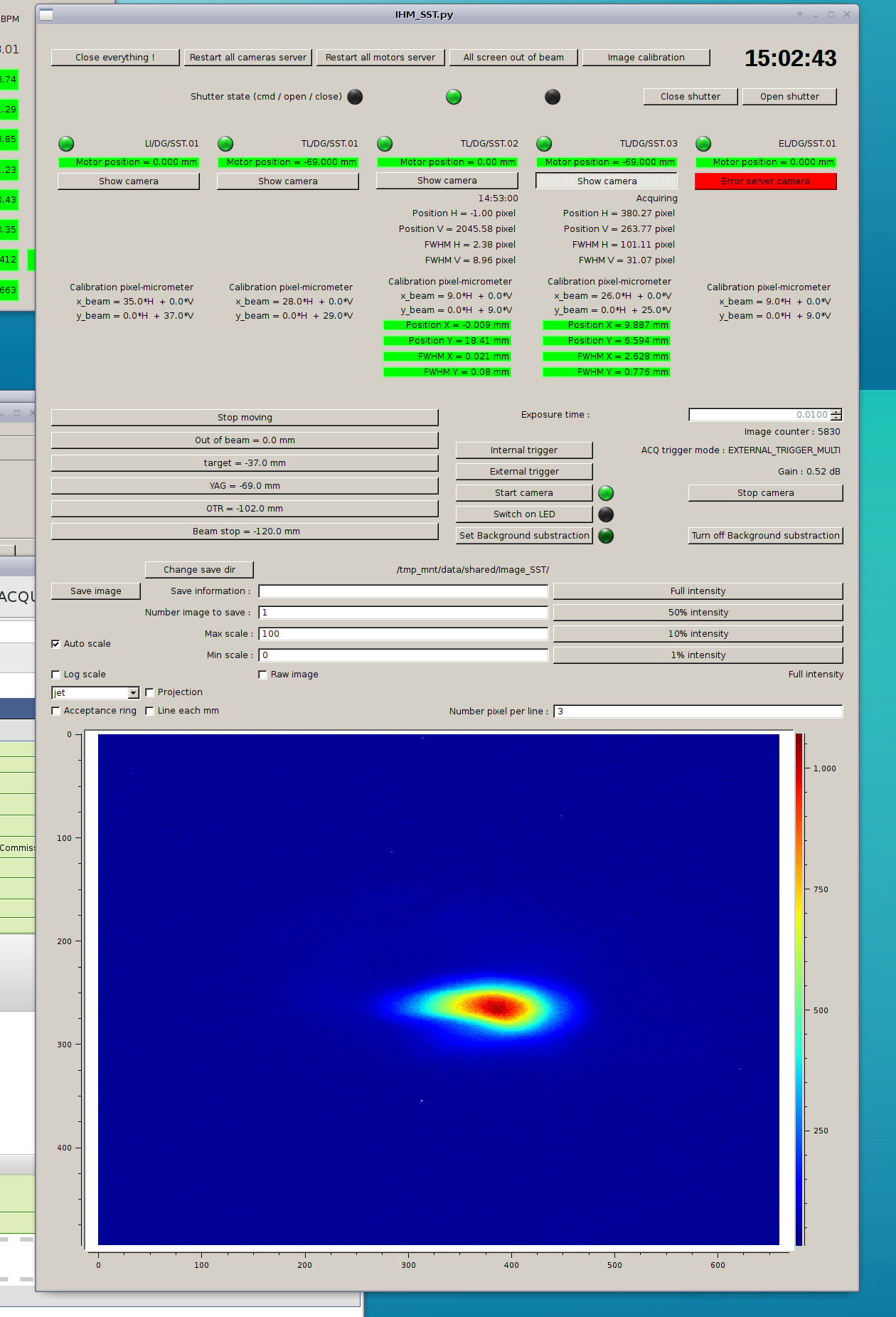Click the Background substraction status LED
896x1317 pixels.
pos(606,536)
